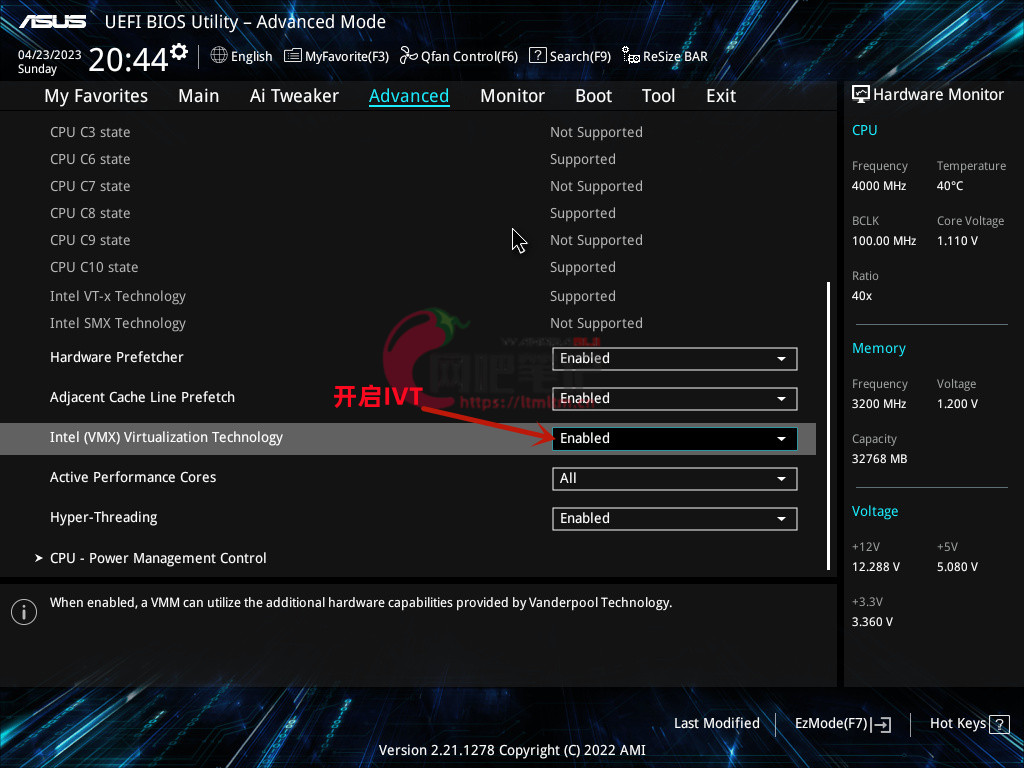The width and height of the screenshot is (1024, 768).
Task: Switch to the Ai Tweaker tab
Action: click(x=294, y=96)
